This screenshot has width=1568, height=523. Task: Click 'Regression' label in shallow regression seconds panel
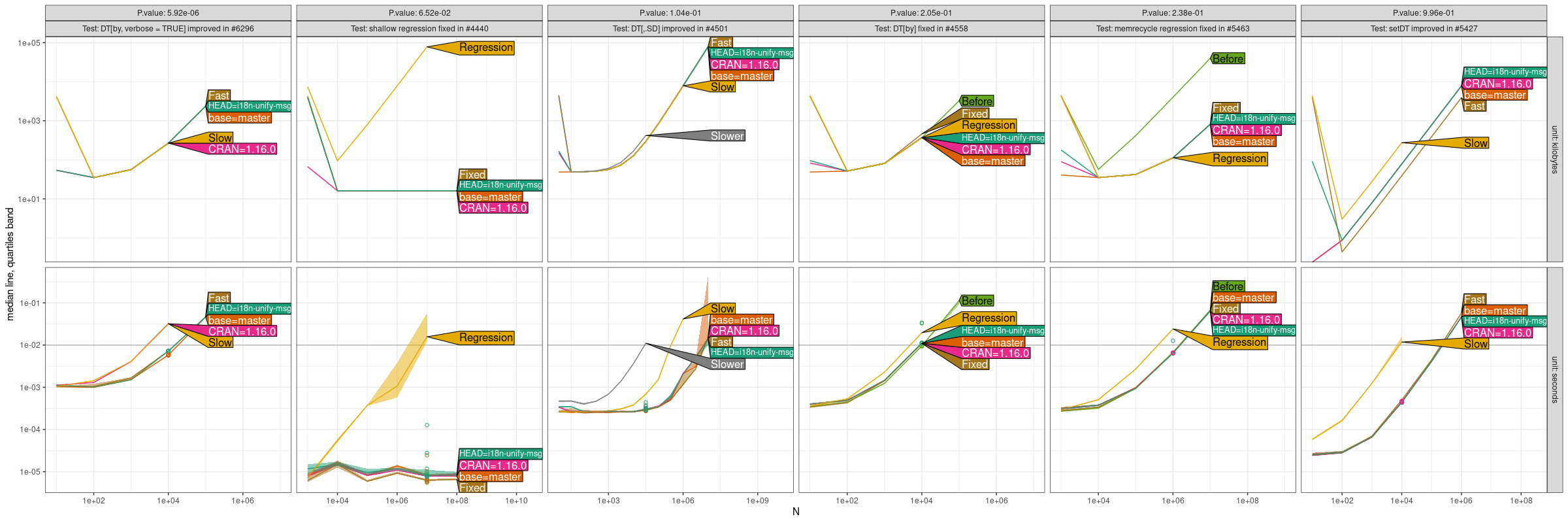486,338
